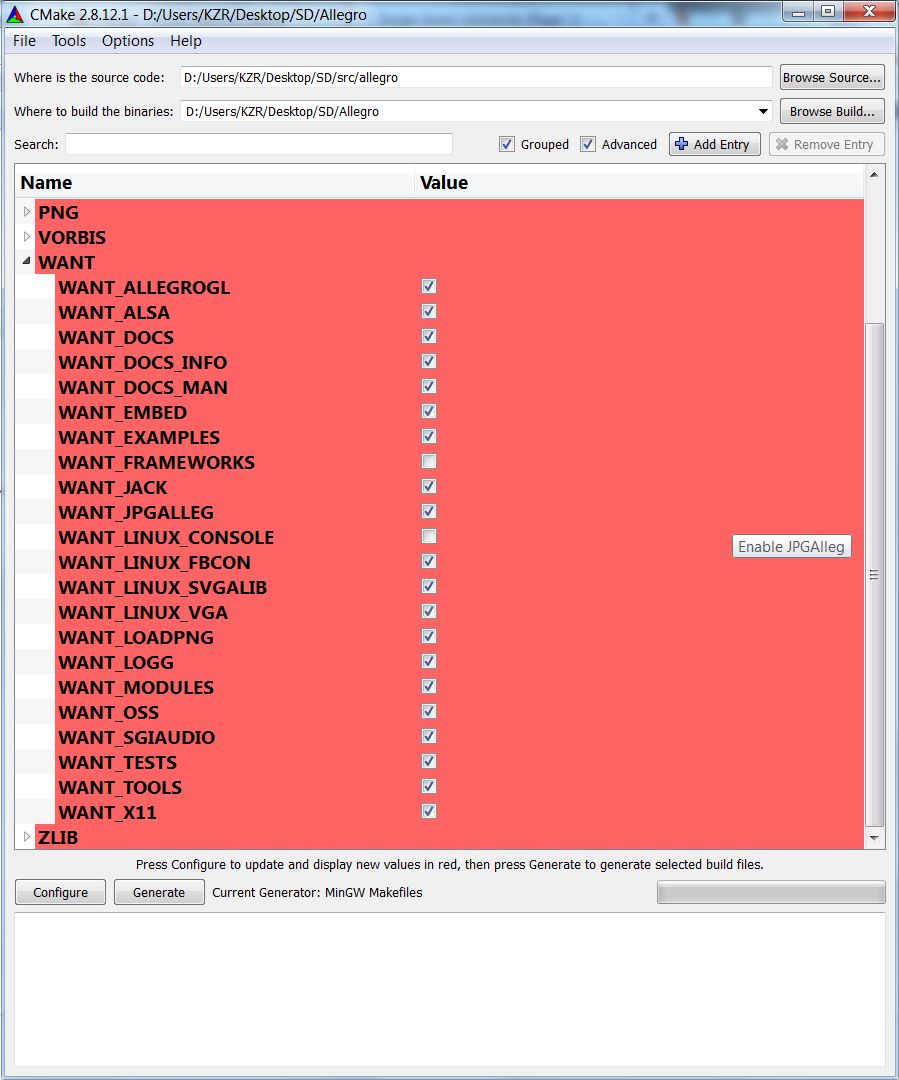Disable the WANT_TESTS checkbox
This screenshot has width=899, height=1080.
click(x=428, y=762)
